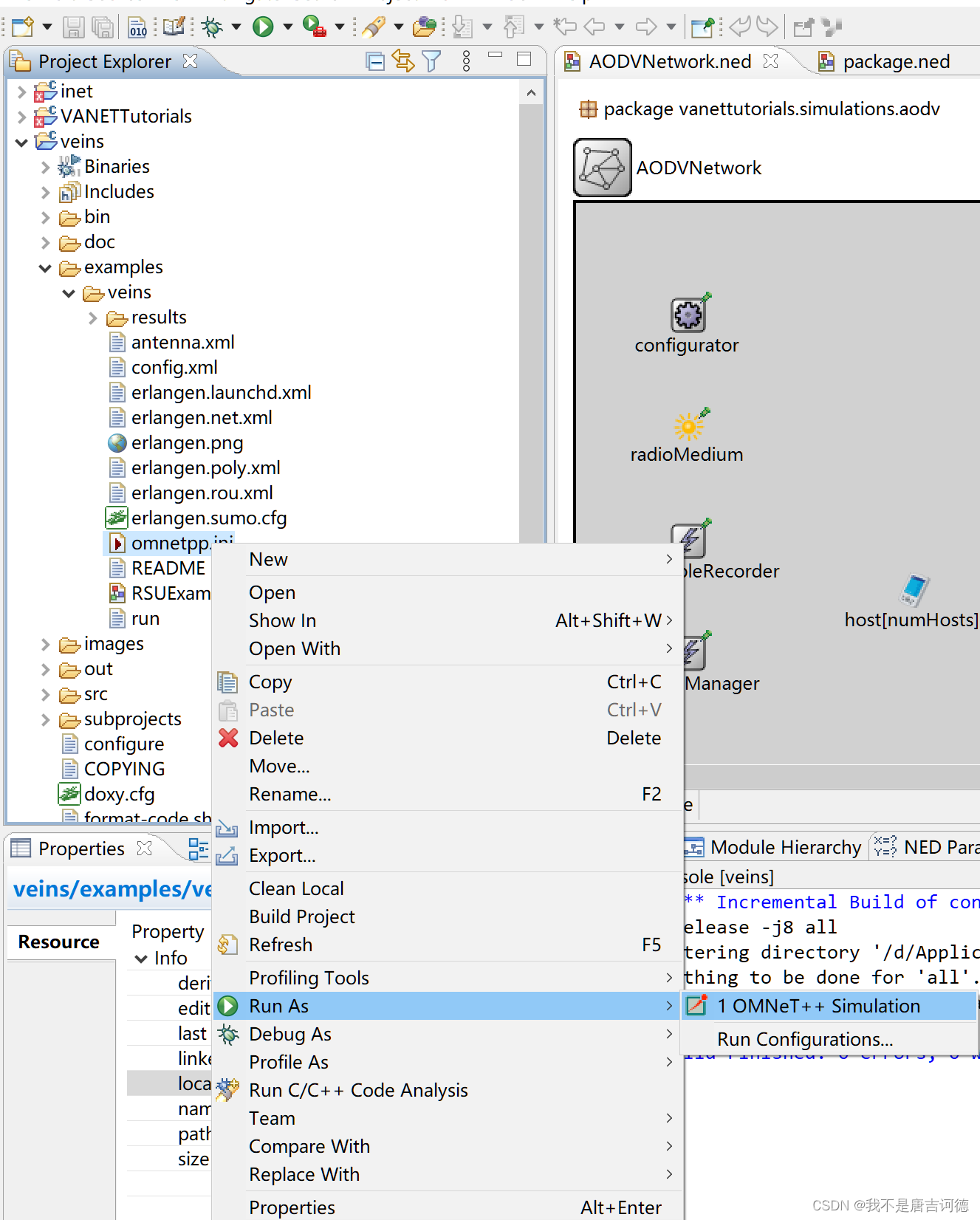Collapse the Info property group
Screen dimensions: 980x1220
click(141, 959)
